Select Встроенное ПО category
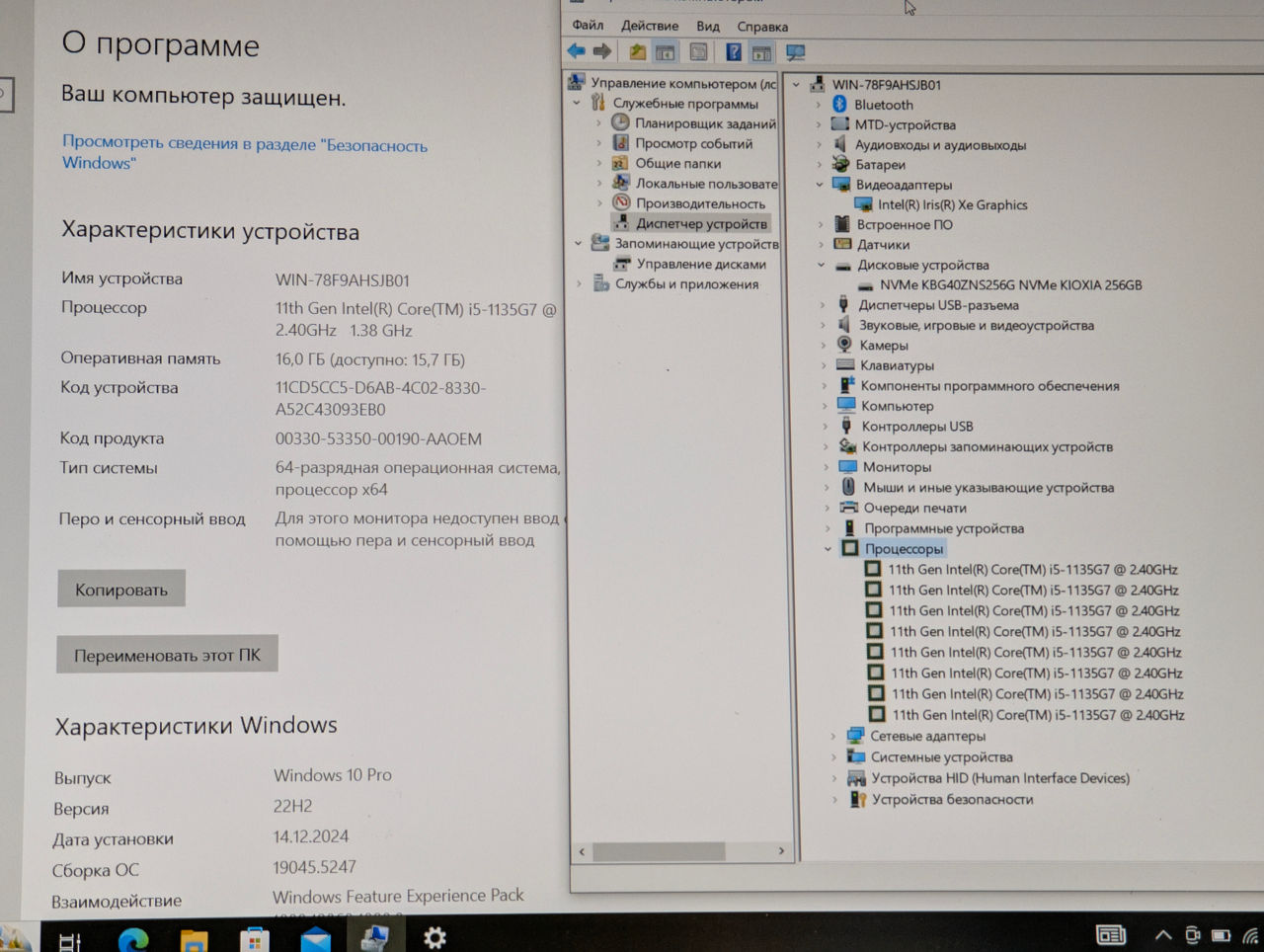This screenshot has width=1264, height=952. [904, 224]
